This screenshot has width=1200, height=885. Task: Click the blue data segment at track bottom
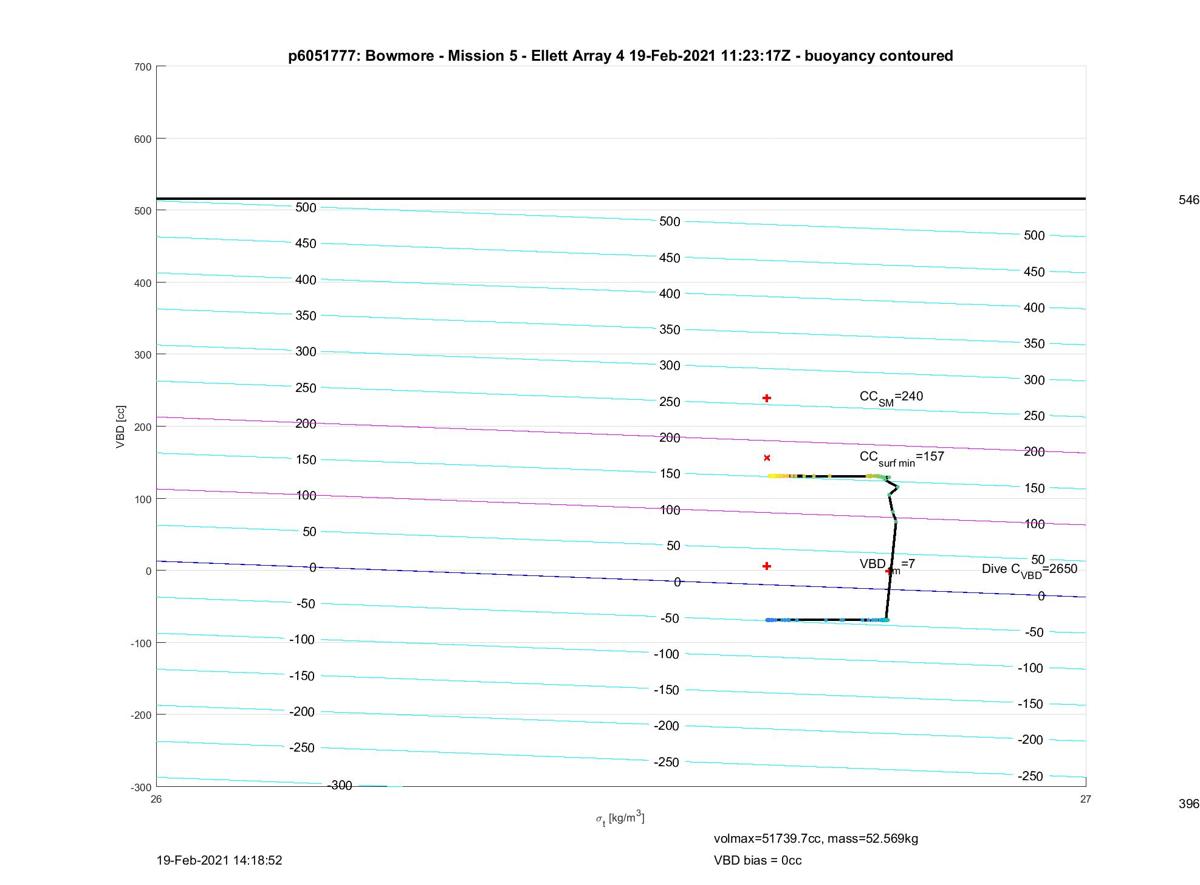click(827, 620)
